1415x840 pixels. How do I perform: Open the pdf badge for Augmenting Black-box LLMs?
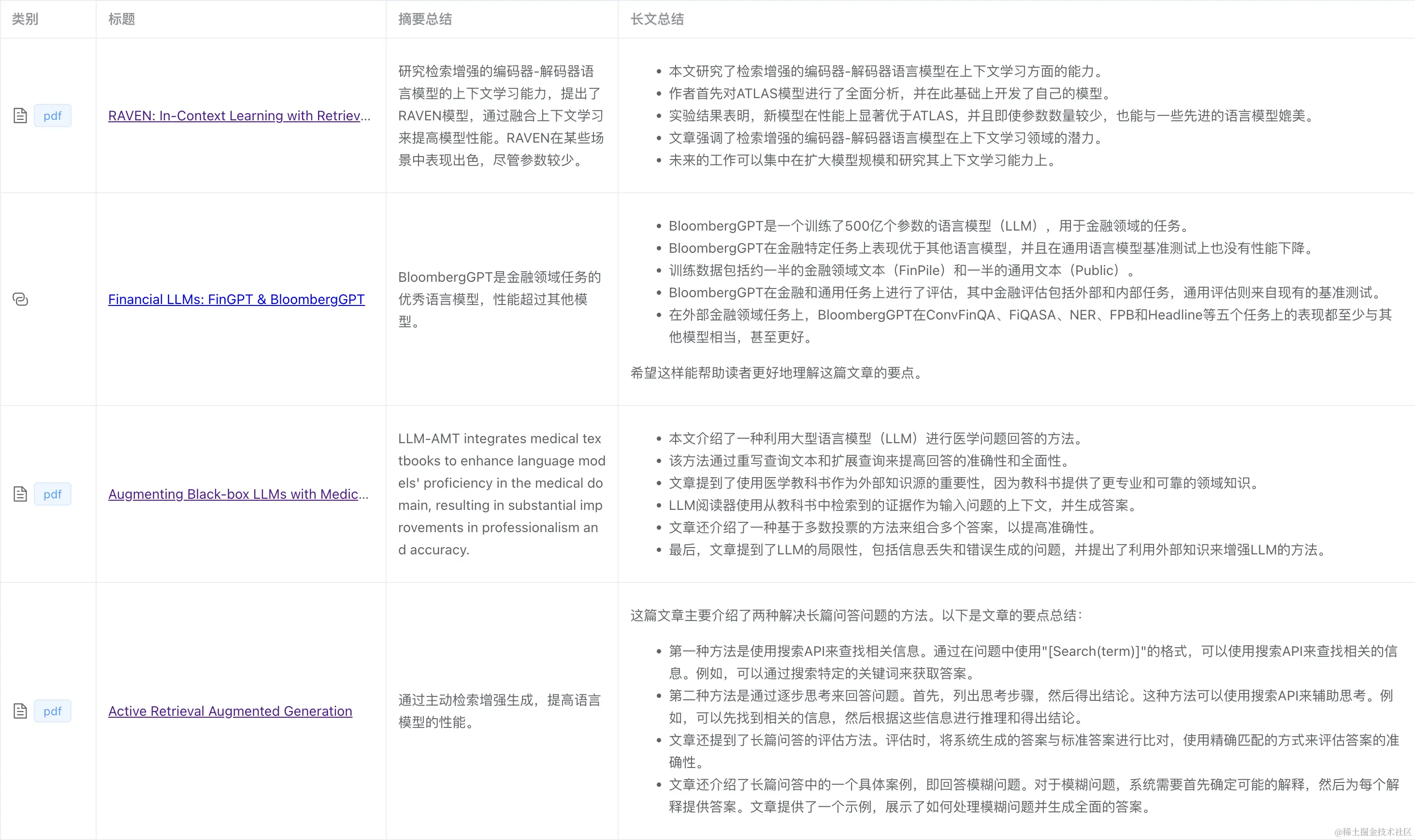tap(53, 493)
